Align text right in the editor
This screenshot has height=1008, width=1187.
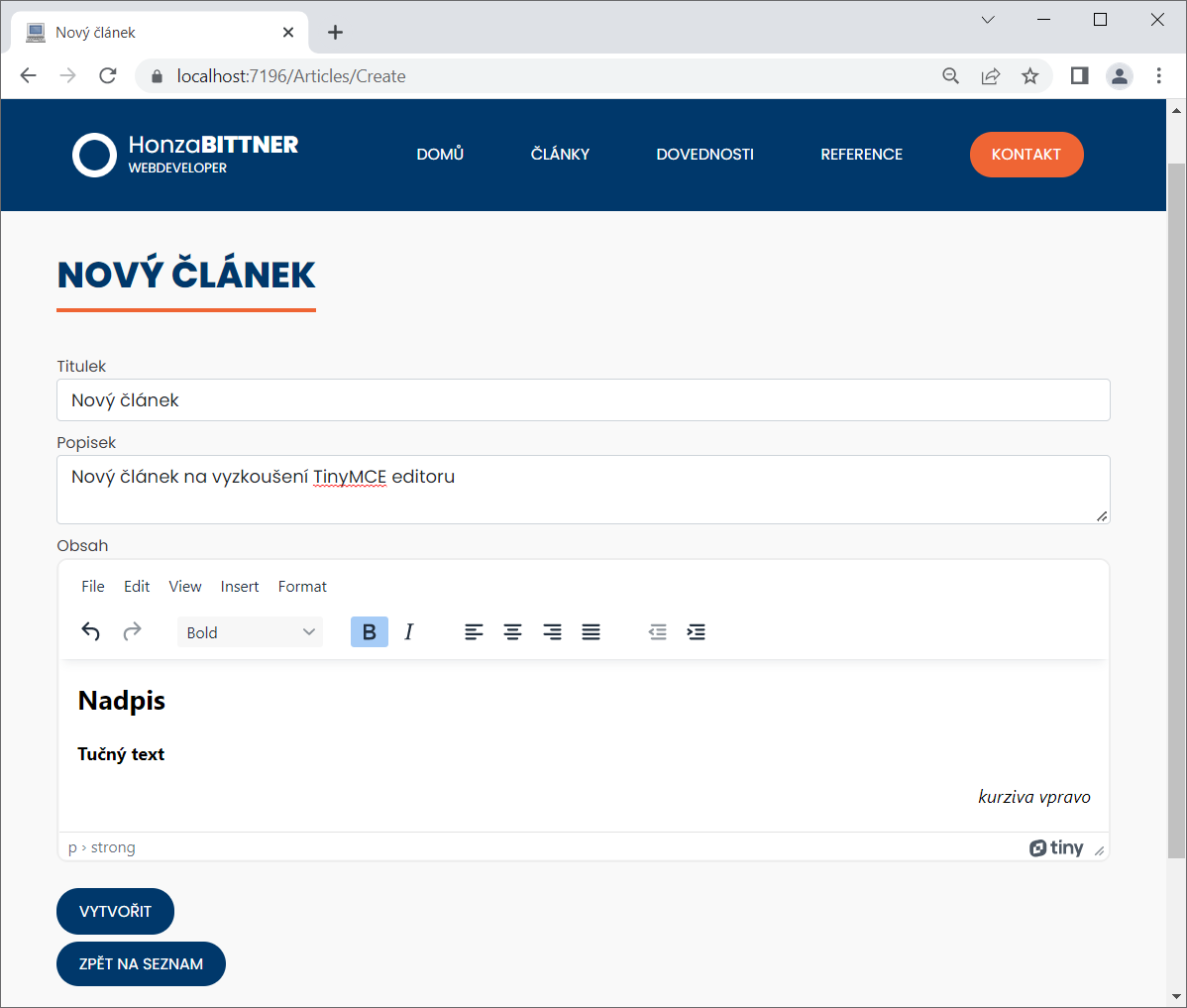tap(552, 632)
